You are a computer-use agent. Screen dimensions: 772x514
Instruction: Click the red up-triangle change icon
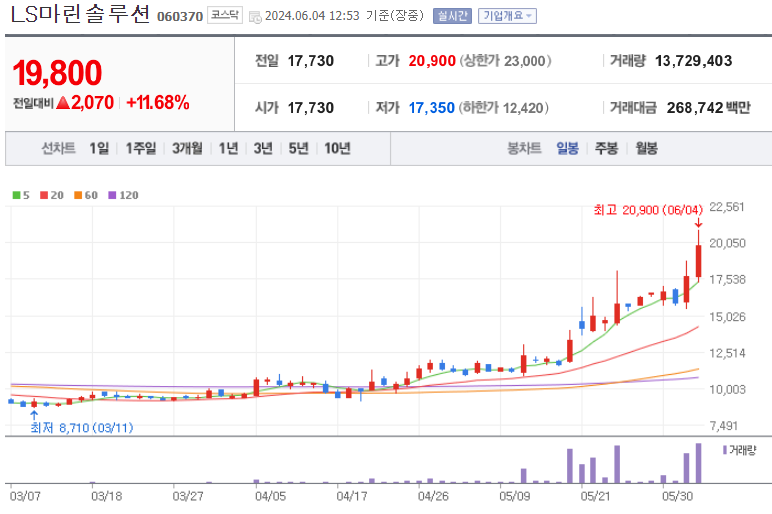click(63, 103)
